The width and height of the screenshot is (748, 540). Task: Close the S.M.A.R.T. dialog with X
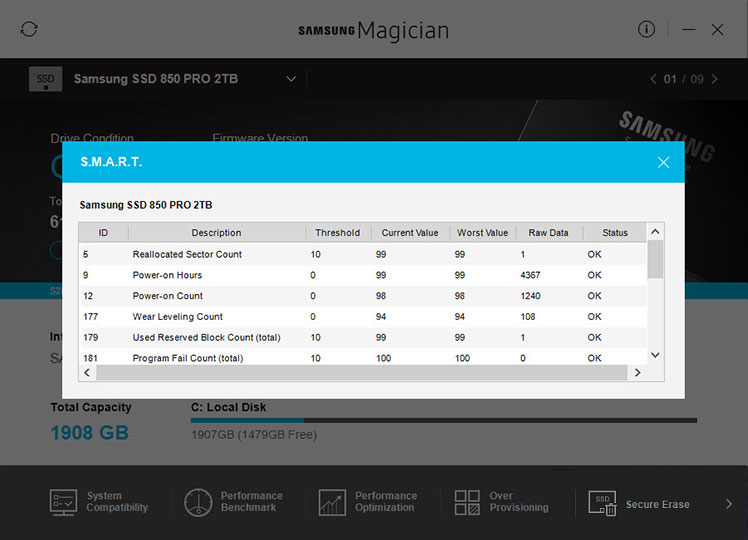pos(663,162)
